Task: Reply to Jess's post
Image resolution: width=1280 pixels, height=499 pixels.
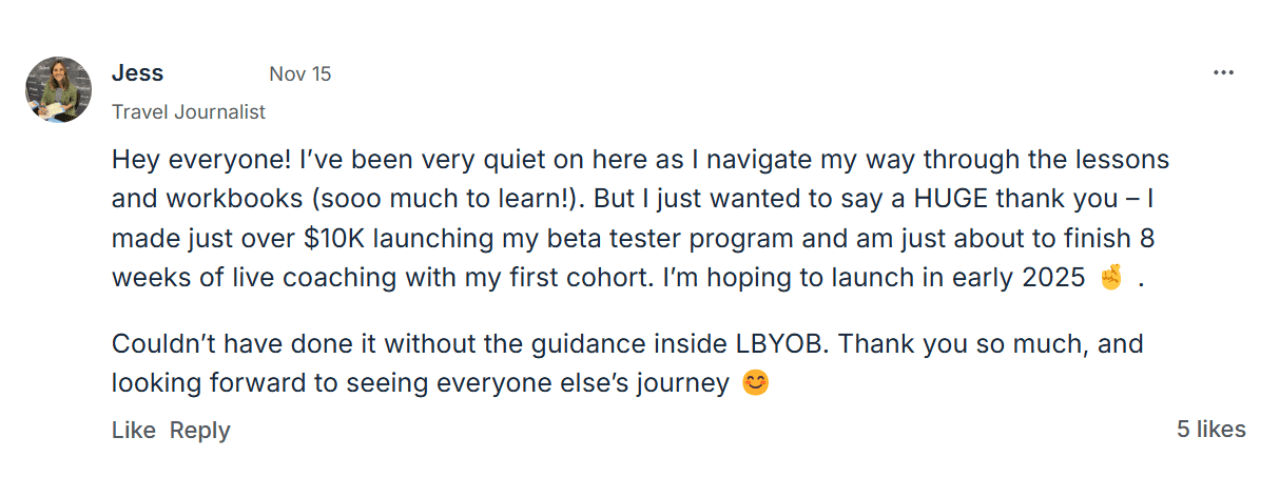Action: click(200, 430)
